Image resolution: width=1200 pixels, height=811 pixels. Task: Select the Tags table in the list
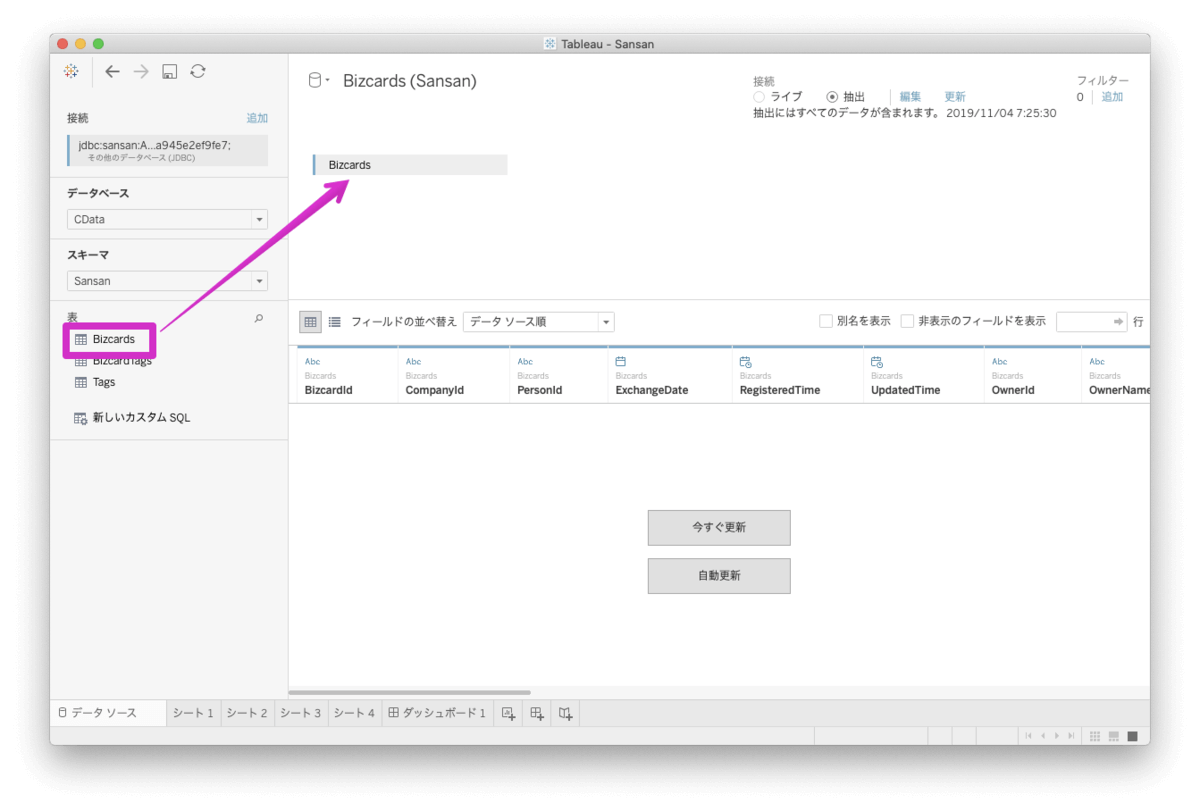(x=95, y=382)
